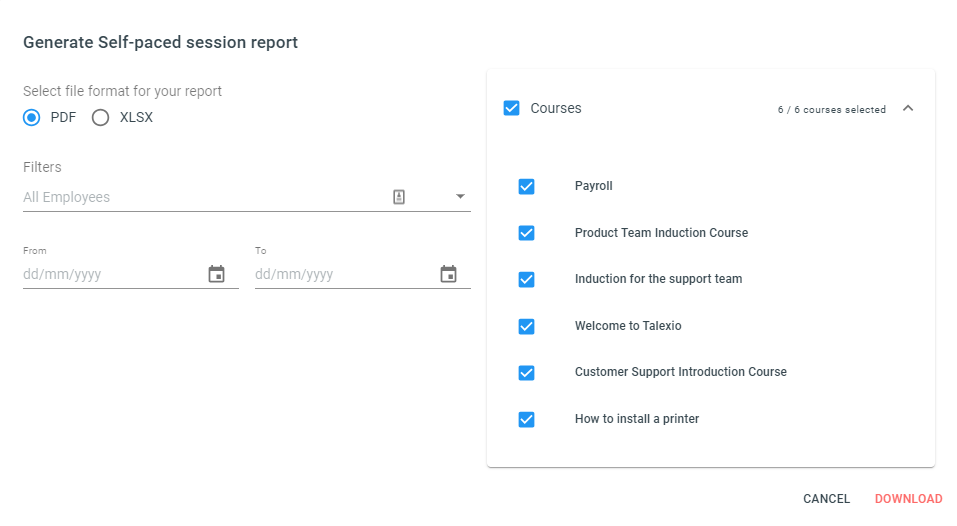Screen dimensions: 957x526
Task: Uncheck How to install a printer checkbox
Action: [x=526, y=419]
